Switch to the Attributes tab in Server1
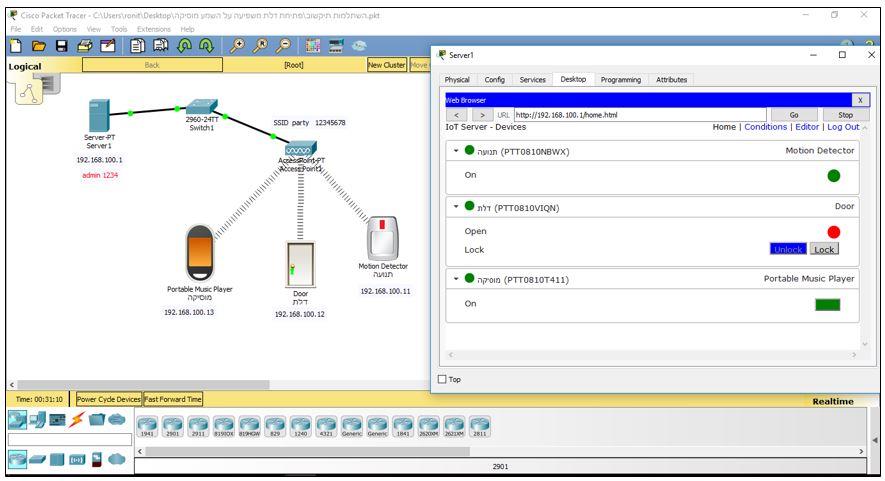The height and width of the screenshot is (481, 885). (x=672, y=80)
